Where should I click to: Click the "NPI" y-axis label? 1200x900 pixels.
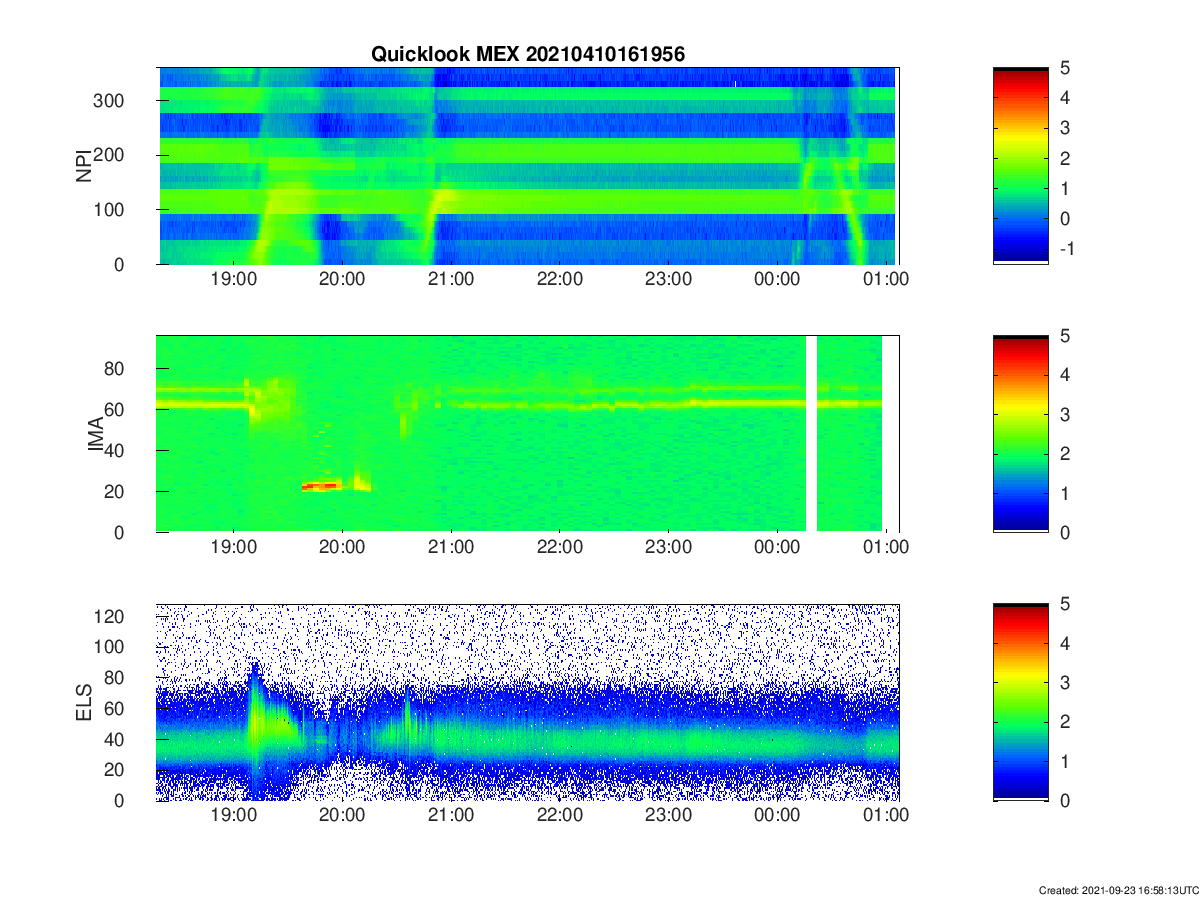coord(84,165)
